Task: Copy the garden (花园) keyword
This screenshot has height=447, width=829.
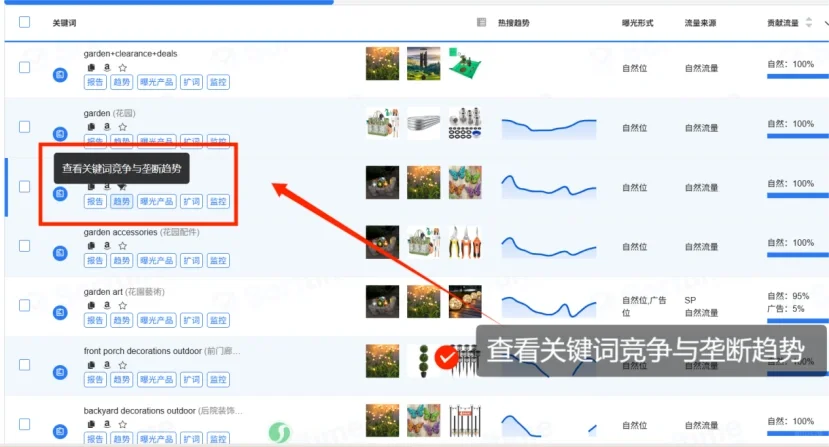Action: coord(91,126)
